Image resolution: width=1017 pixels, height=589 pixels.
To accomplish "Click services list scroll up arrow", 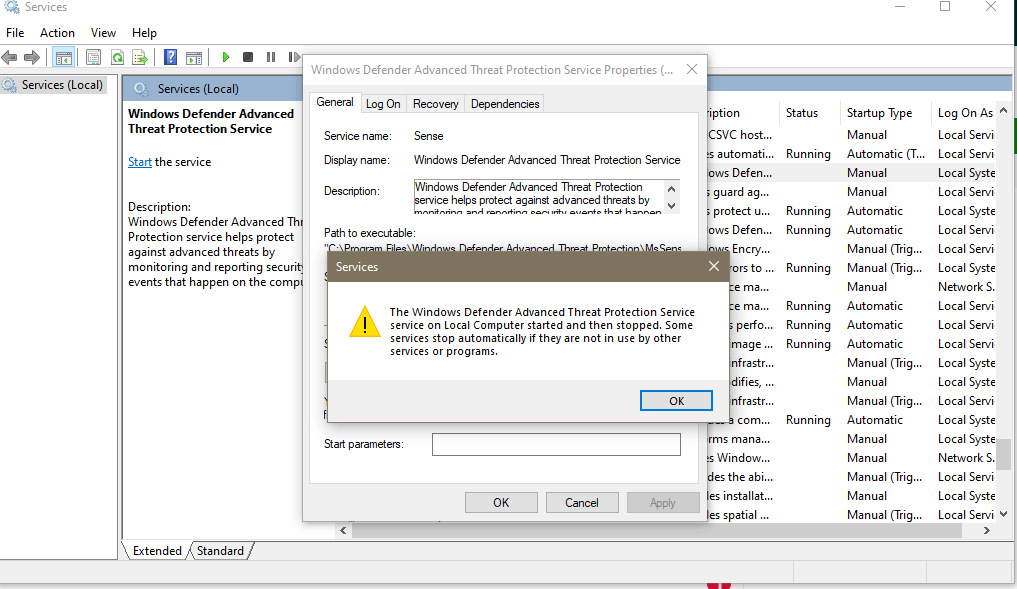I will coord(1003,110).
